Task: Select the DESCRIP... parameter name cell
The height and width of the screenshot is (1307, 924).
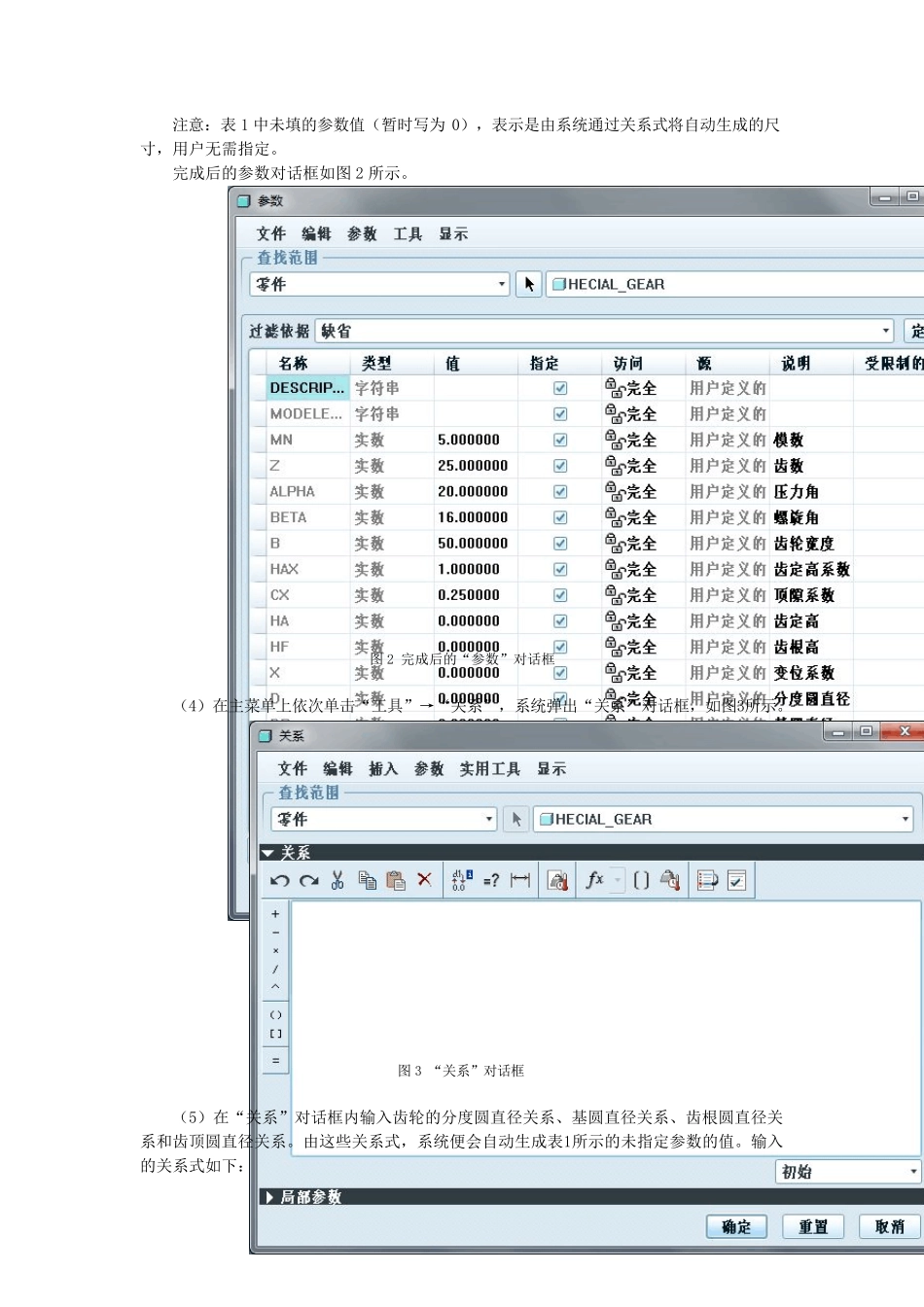Action: 307,388
